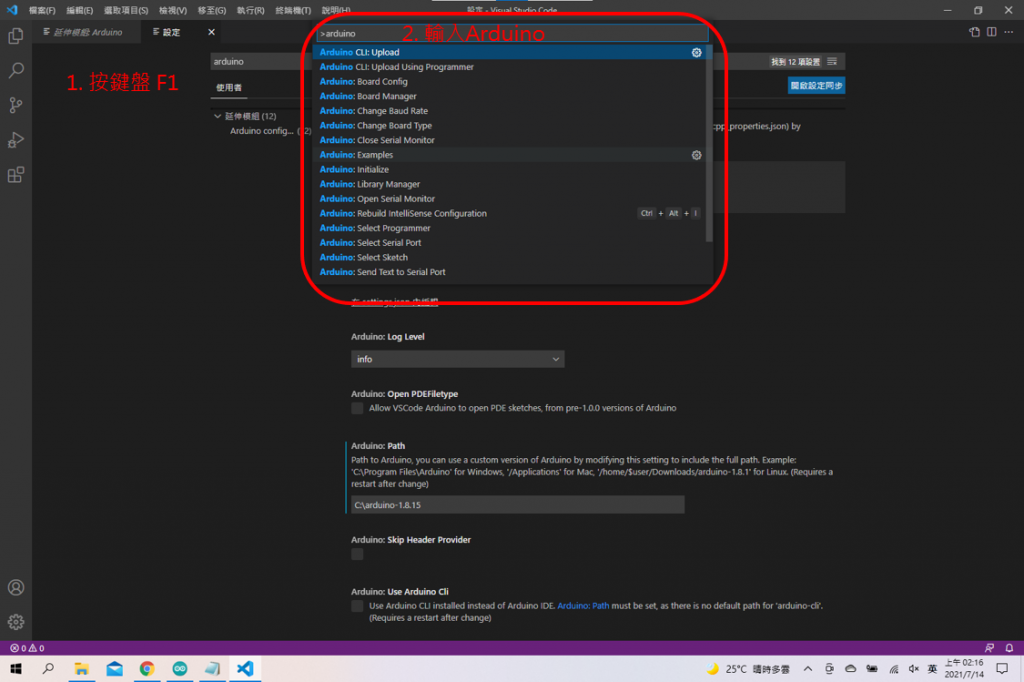1024x682 pixels.
Task: Run Arduino CLI: Upload Using Programmer
Action: (x=509, y=67)
